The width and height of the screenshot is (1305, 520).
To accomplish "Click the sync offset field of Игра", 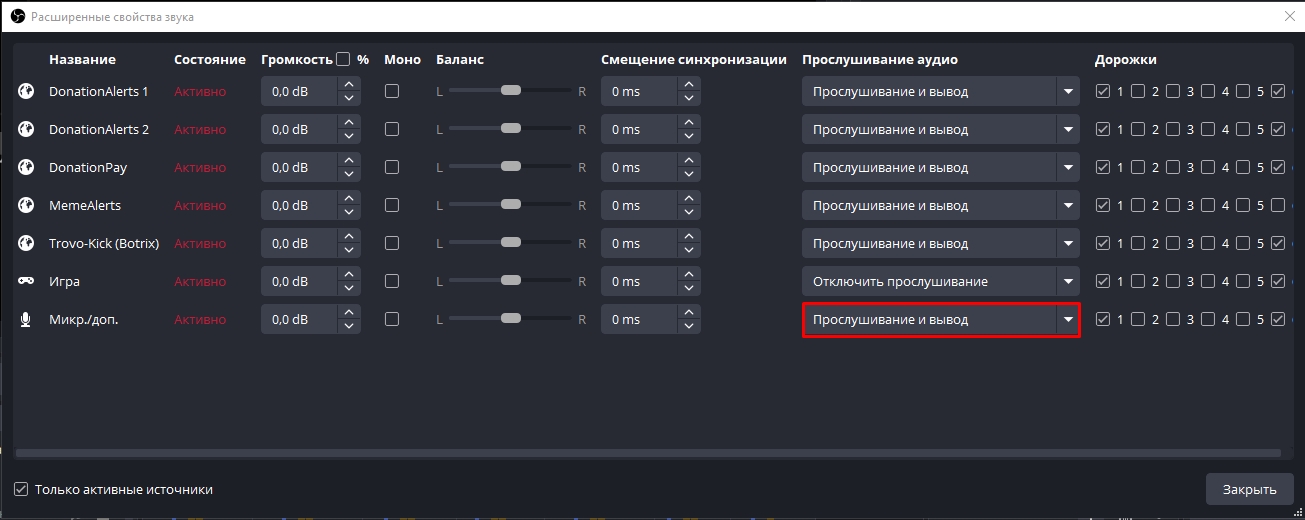I will coord(639,281).
